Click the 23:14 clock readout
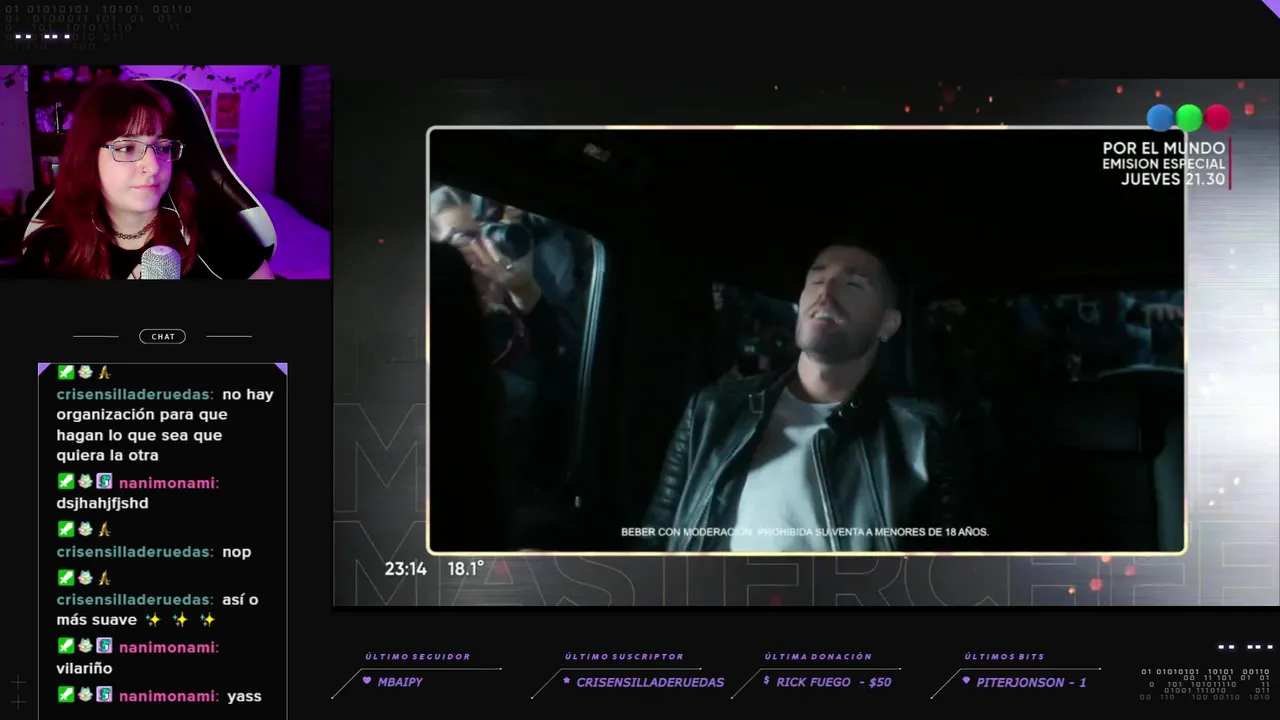The width and height of the screenshot is (1280, 720). [405, 568]
